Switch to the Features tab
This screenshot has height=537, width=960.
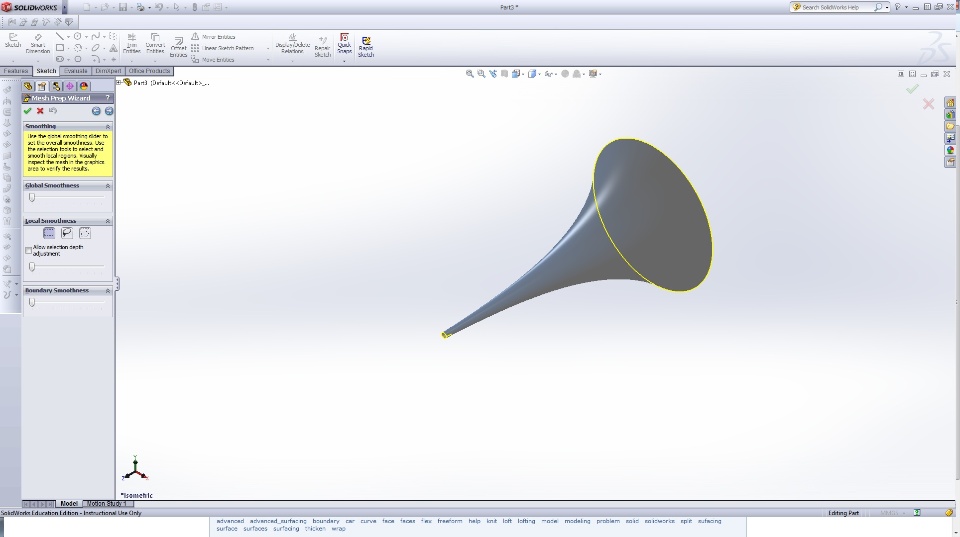tap(16, 71)
